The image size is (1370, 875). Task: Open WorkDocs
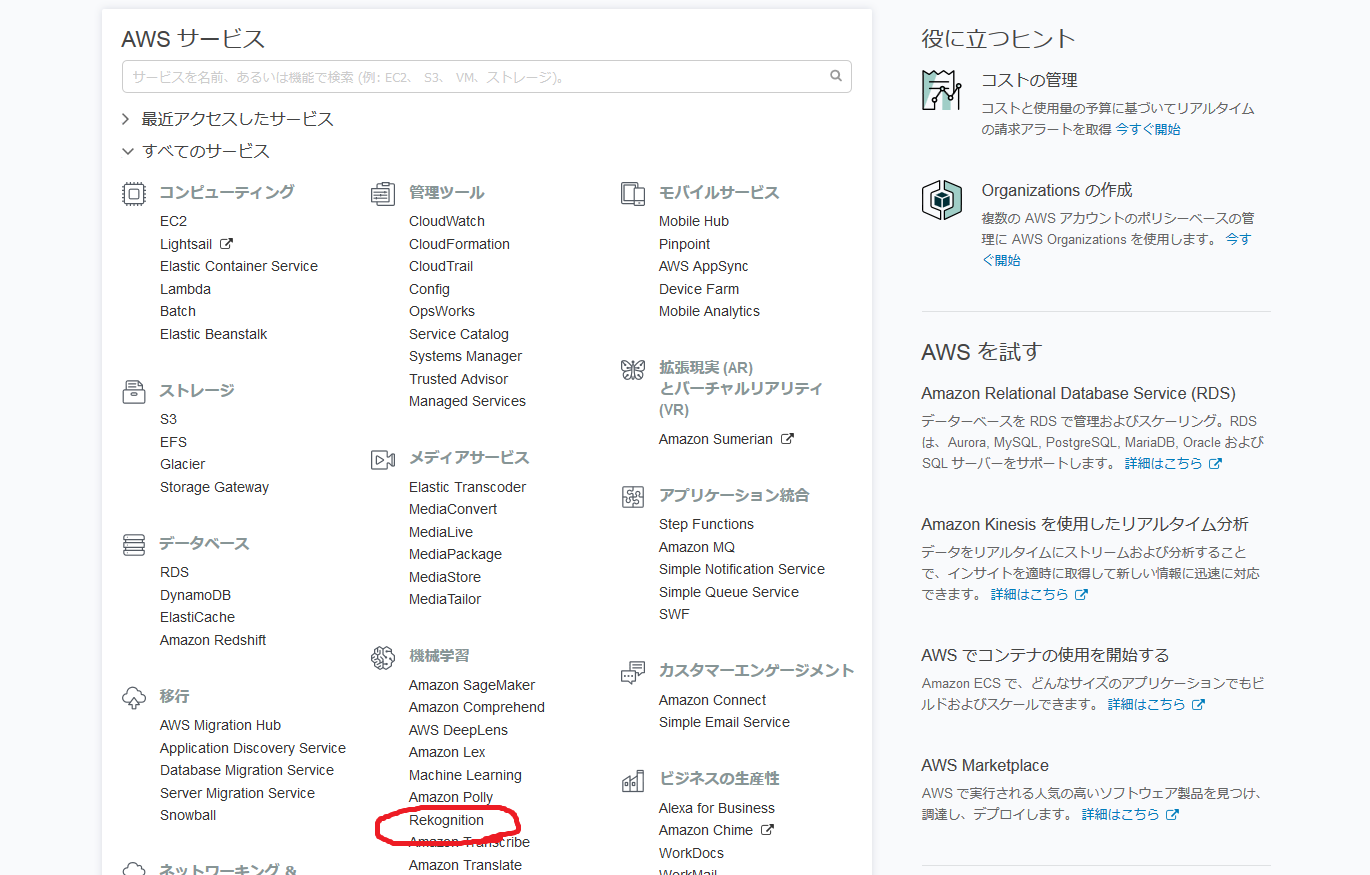coord(691,853)
